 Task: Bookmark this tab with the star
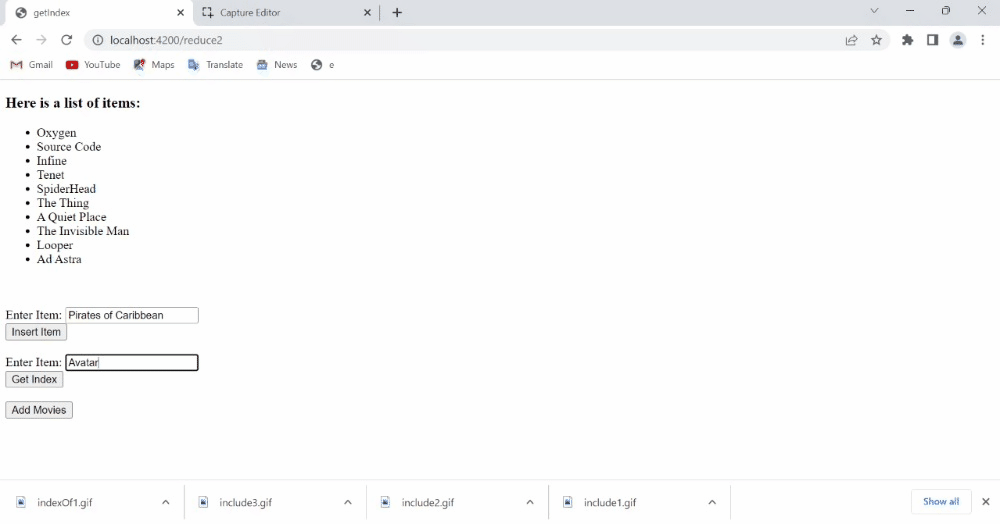[x=876, y=40]
